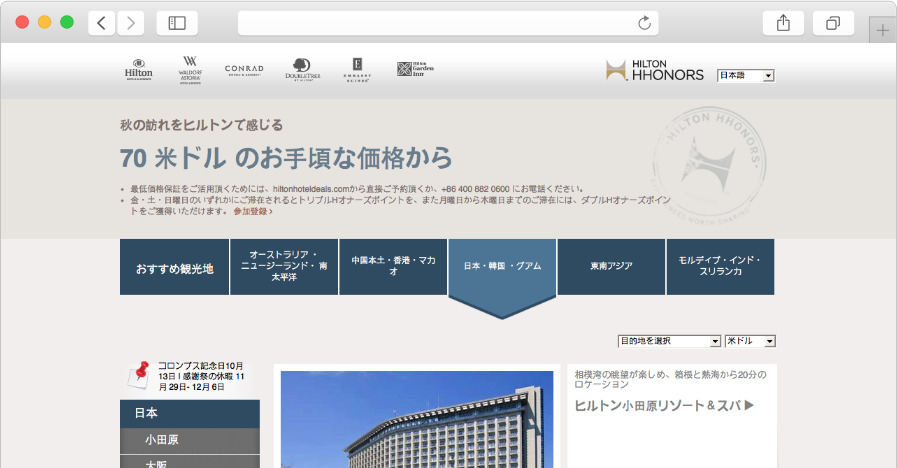Open the Hilton brand logo

pyautogui.click(x=138, y=70)
